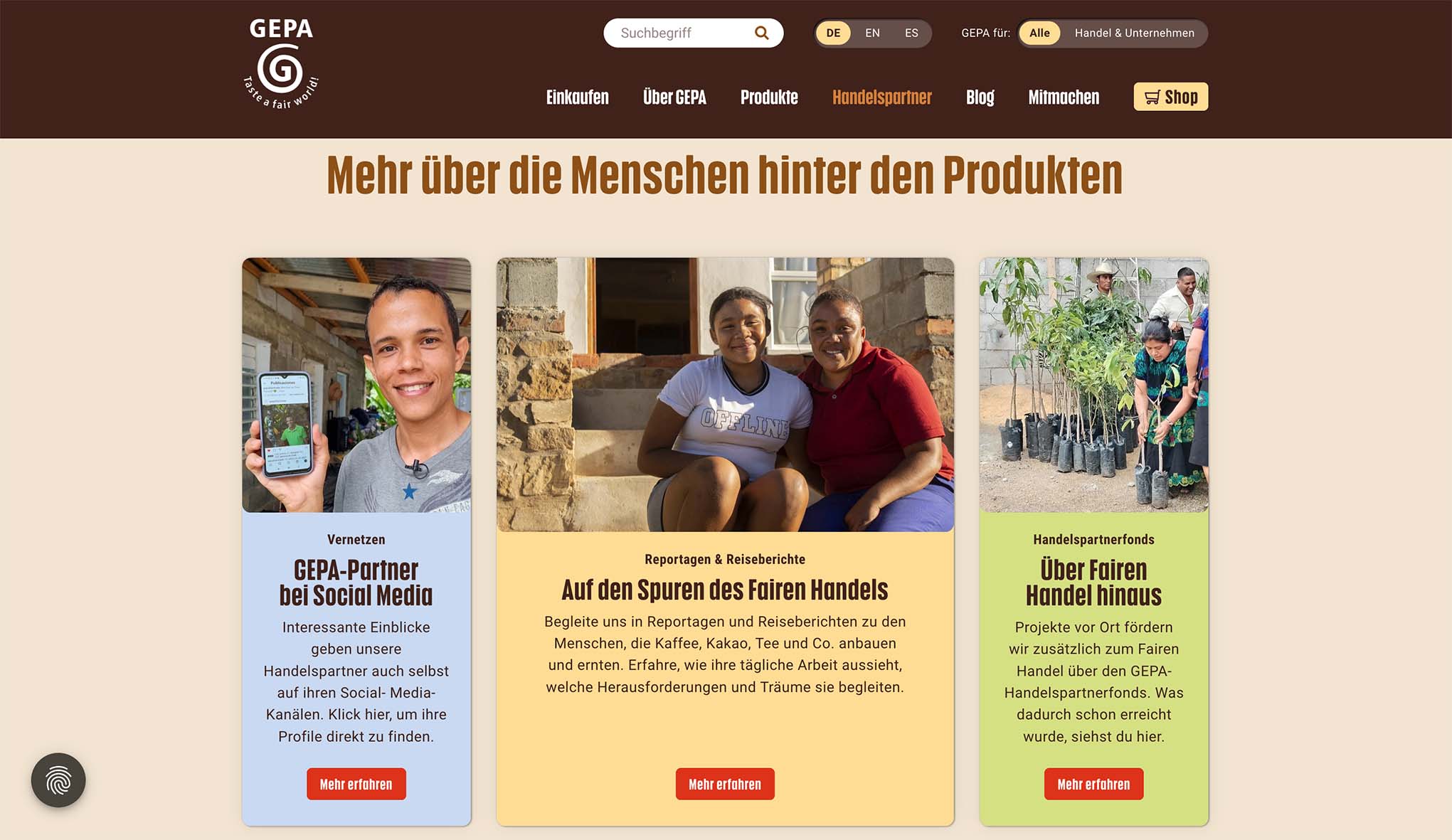Open the Einkaufen menu

(577, 97)
